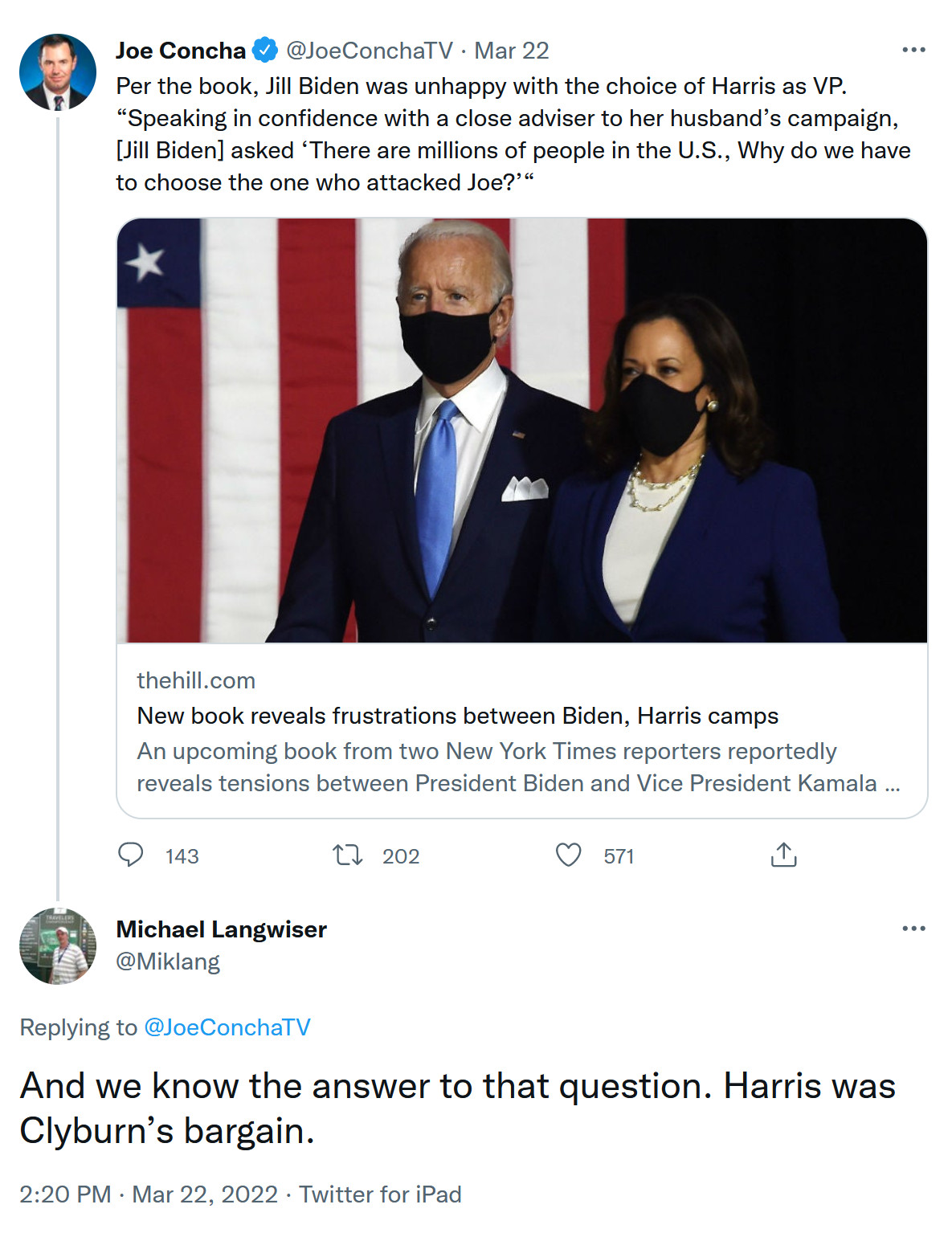The height and width of the screenshot is (1233, 952).
Task: Click the Michael Langwiser display name
Action: 222,929
